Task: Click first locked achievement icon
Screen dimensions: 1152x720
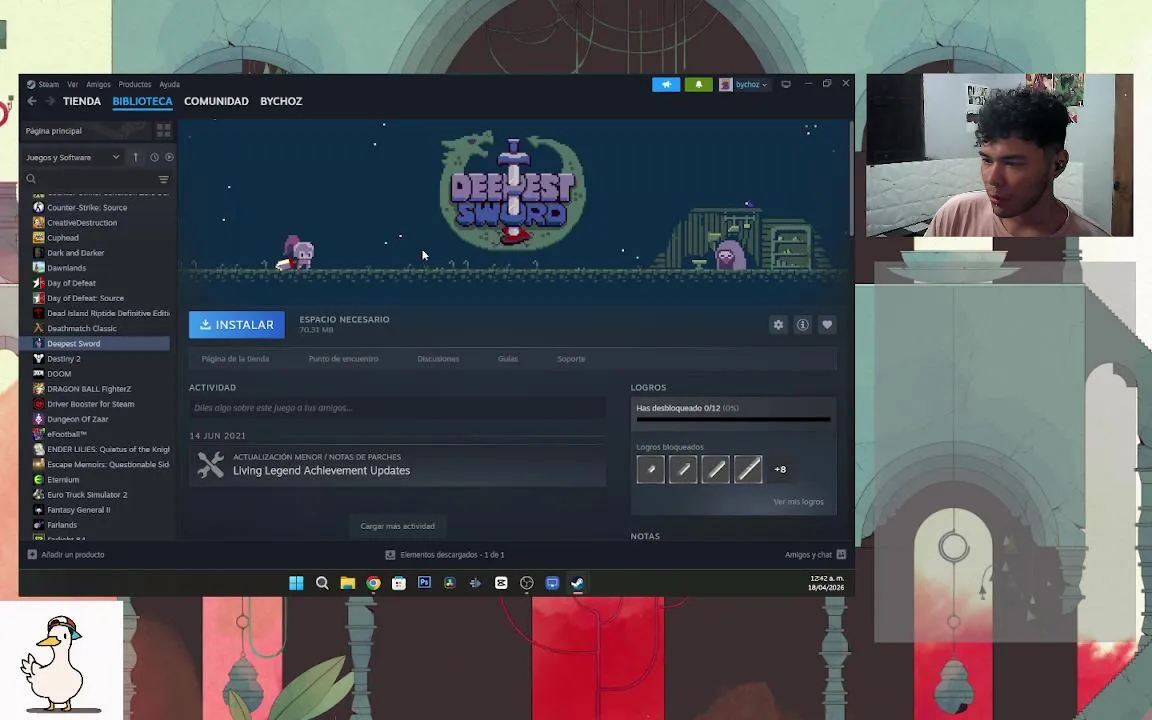Action: [650, 469]
